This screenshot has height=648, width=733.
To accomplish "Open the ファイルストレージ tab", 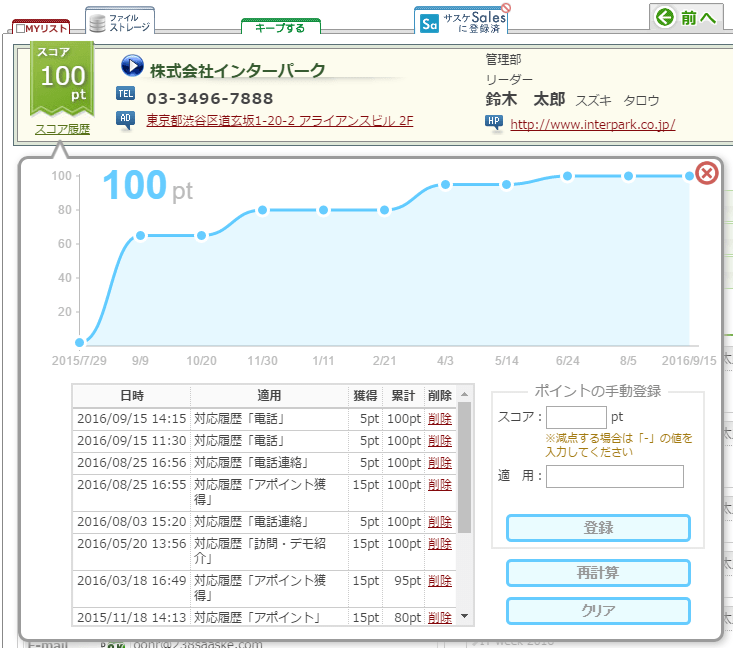I will pos(120,21).
